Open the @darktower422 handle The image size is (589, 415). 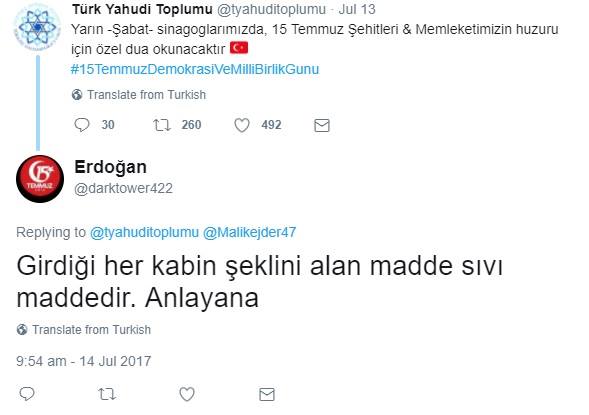123,188
